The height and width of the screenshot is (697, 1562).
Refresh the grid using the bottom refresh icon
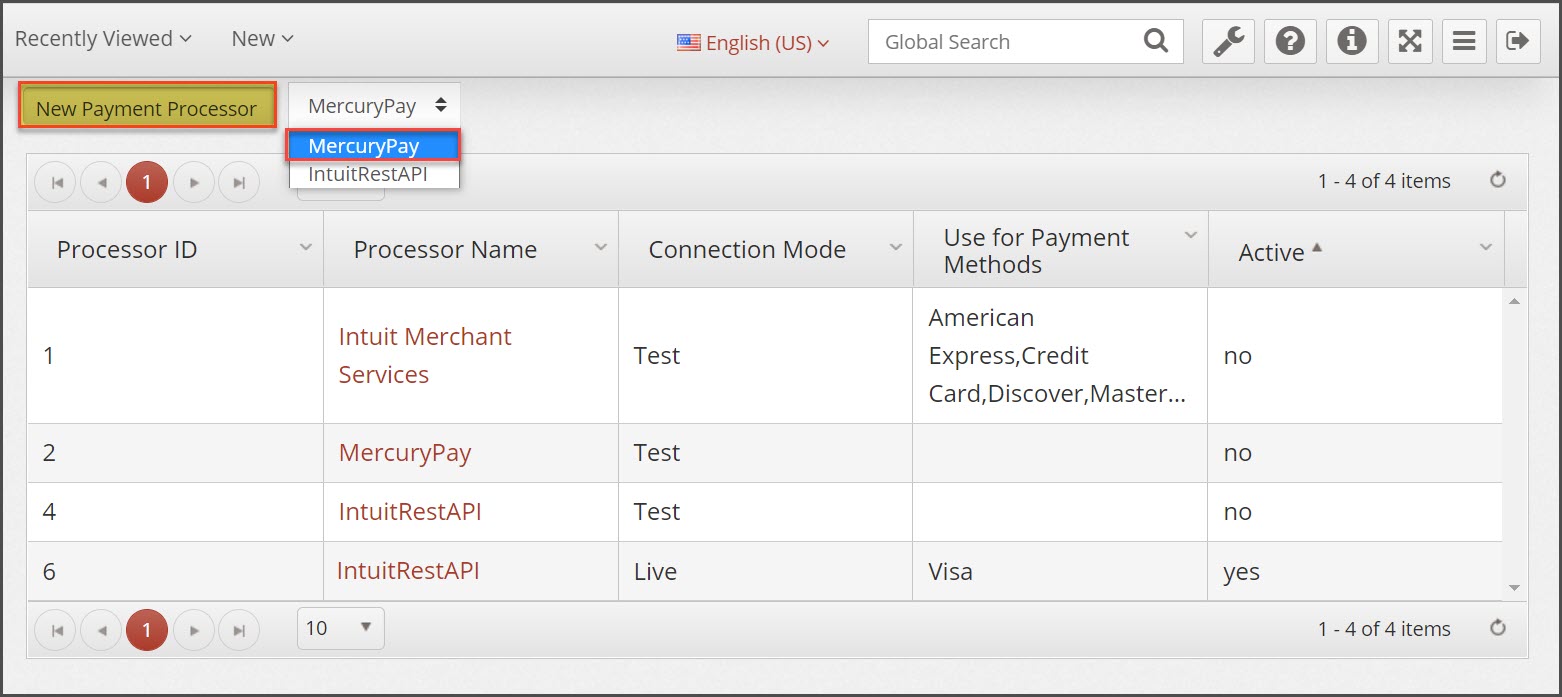coord(1497,628)
